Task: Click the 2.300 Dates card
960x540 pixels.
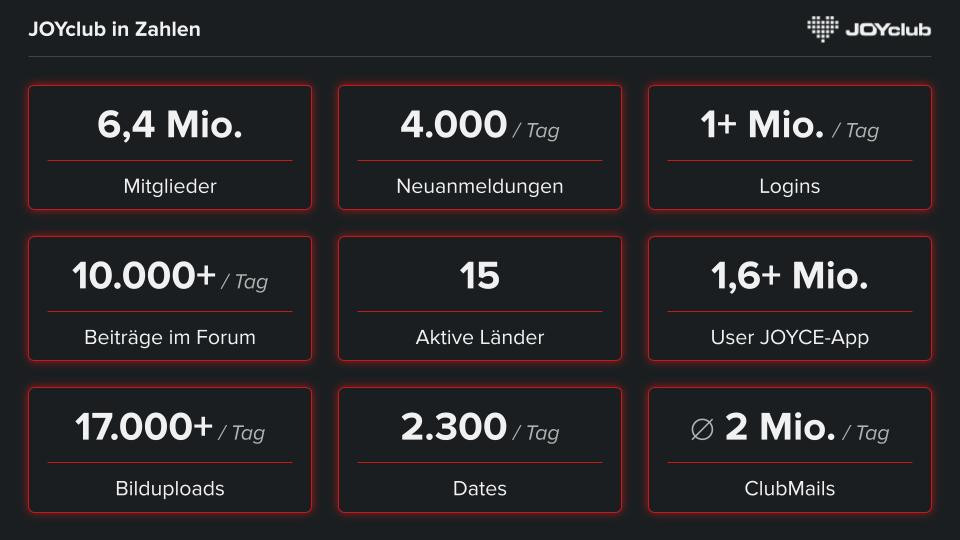Action: click(x=480, y=450)
